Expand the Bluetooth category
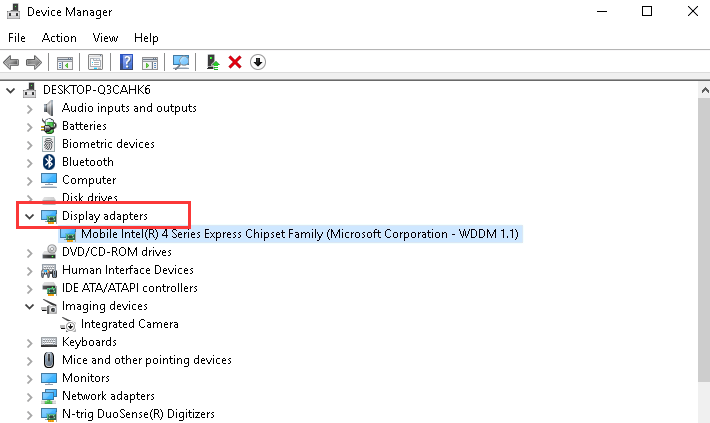 click(x=29, y=162)
